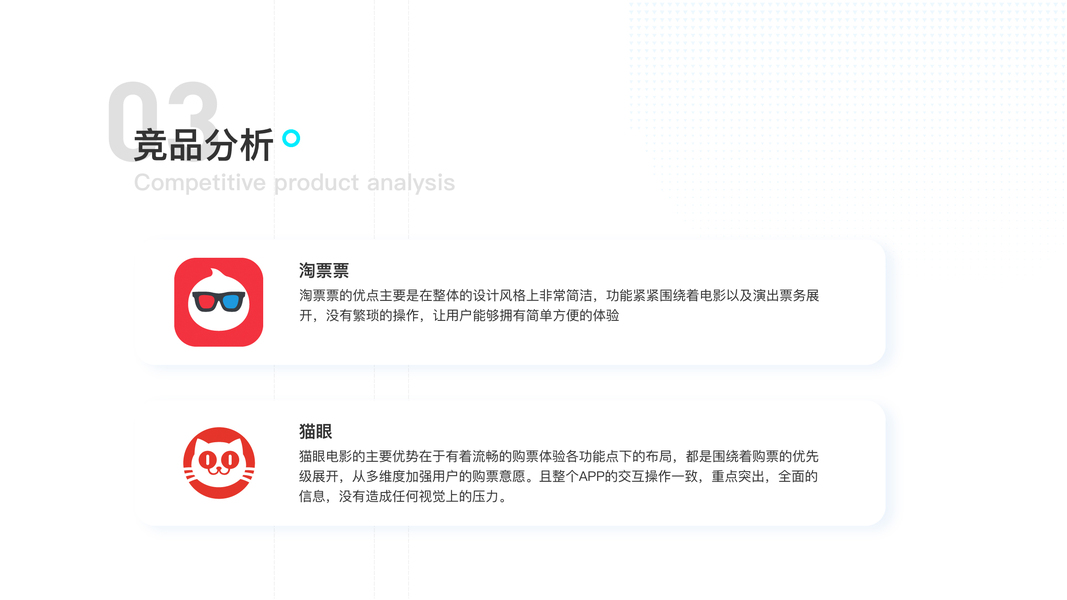The width and height of the screenshot is (1067, 600).
Task: Click the word APP in the Maoyan description
Action: pos(591,476)
